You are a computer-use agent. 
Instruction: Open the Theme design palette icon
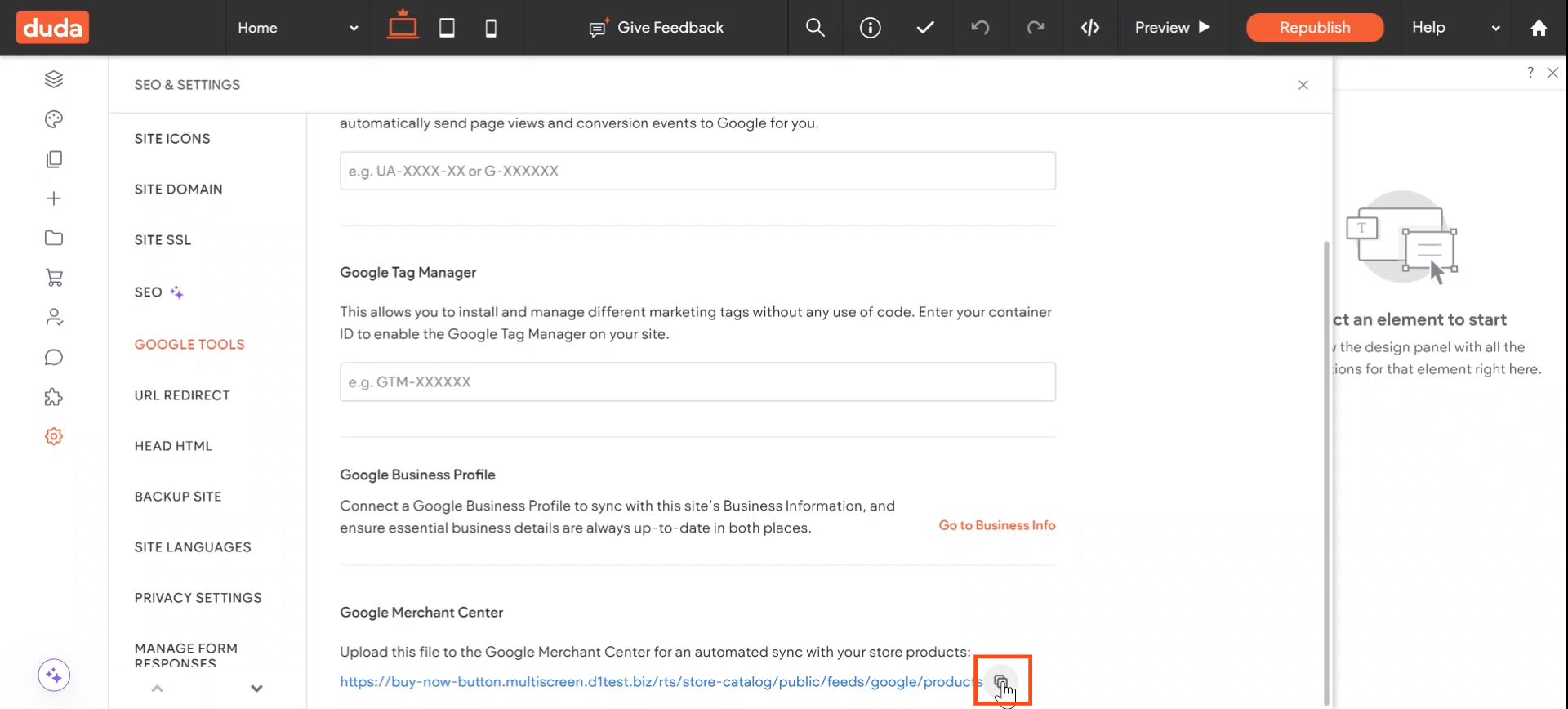point(54,119)
